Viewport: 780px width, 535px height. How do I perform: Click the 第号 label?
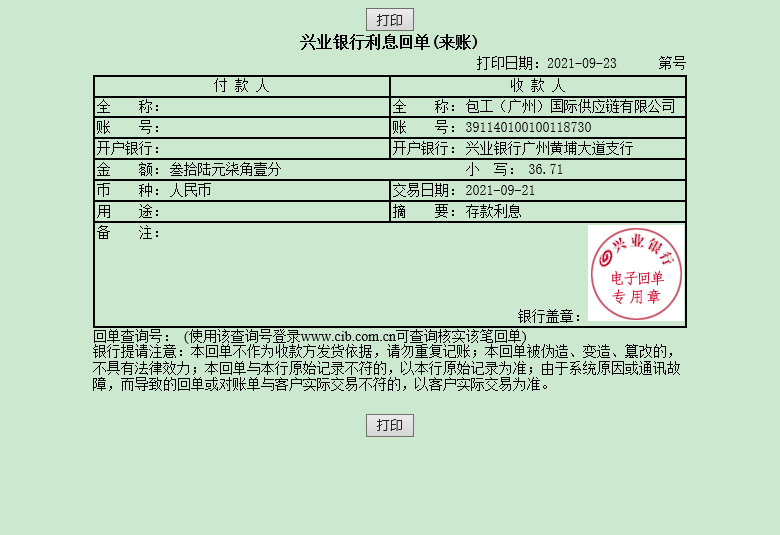(x=672, y=63)
